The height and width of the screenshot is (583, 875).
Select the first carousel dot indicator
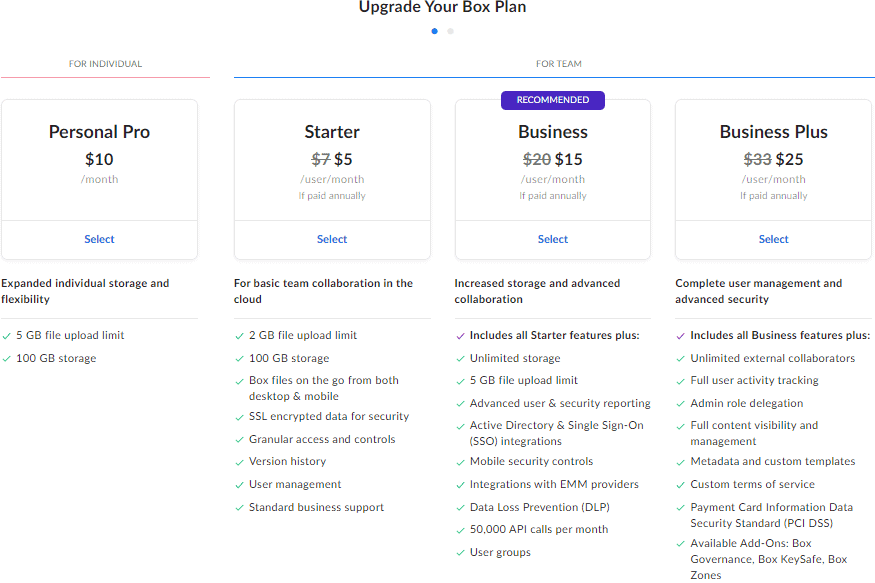434,31
